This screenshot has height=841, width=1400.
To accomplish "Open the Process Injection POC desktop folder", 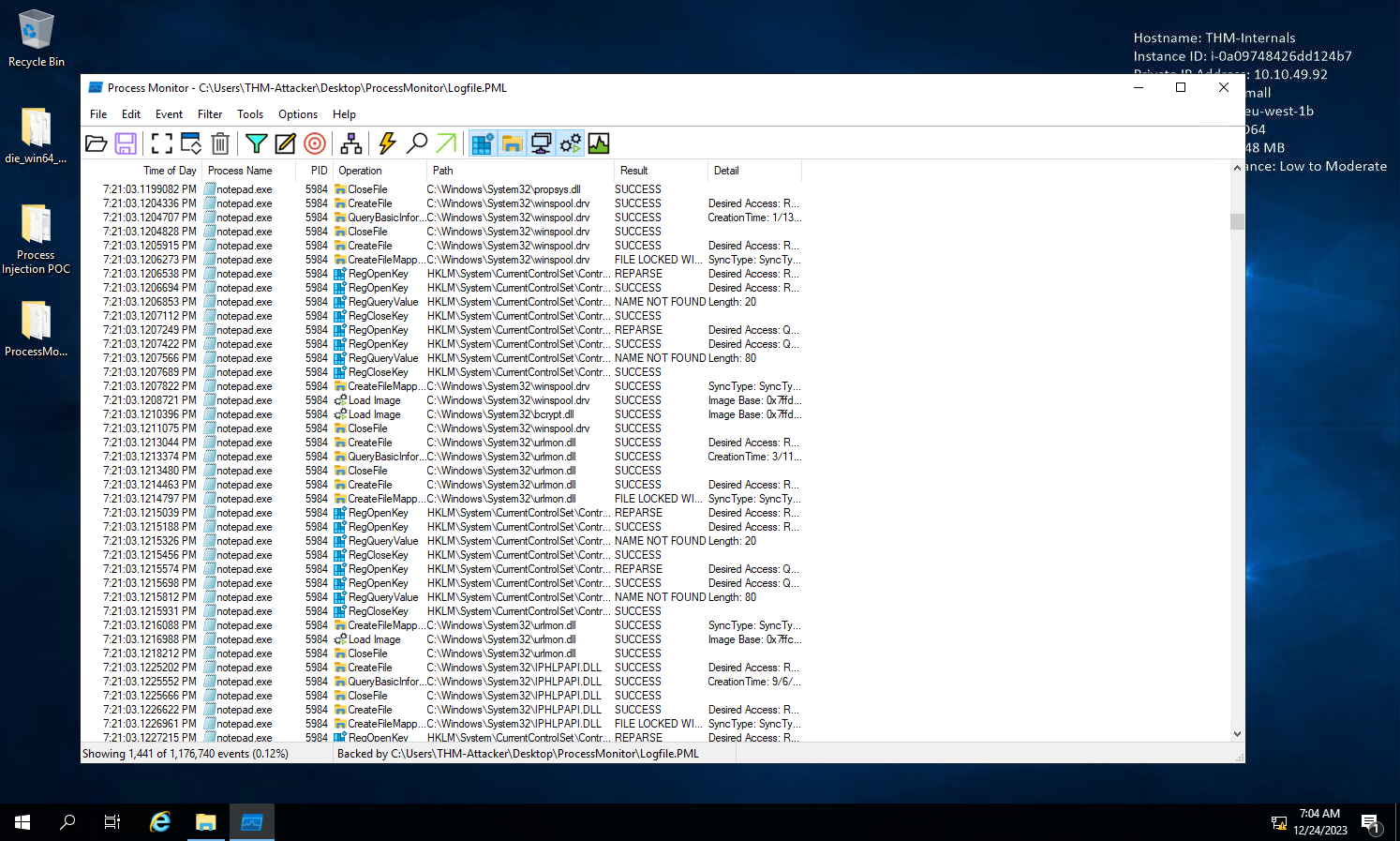I will point(36,239).
